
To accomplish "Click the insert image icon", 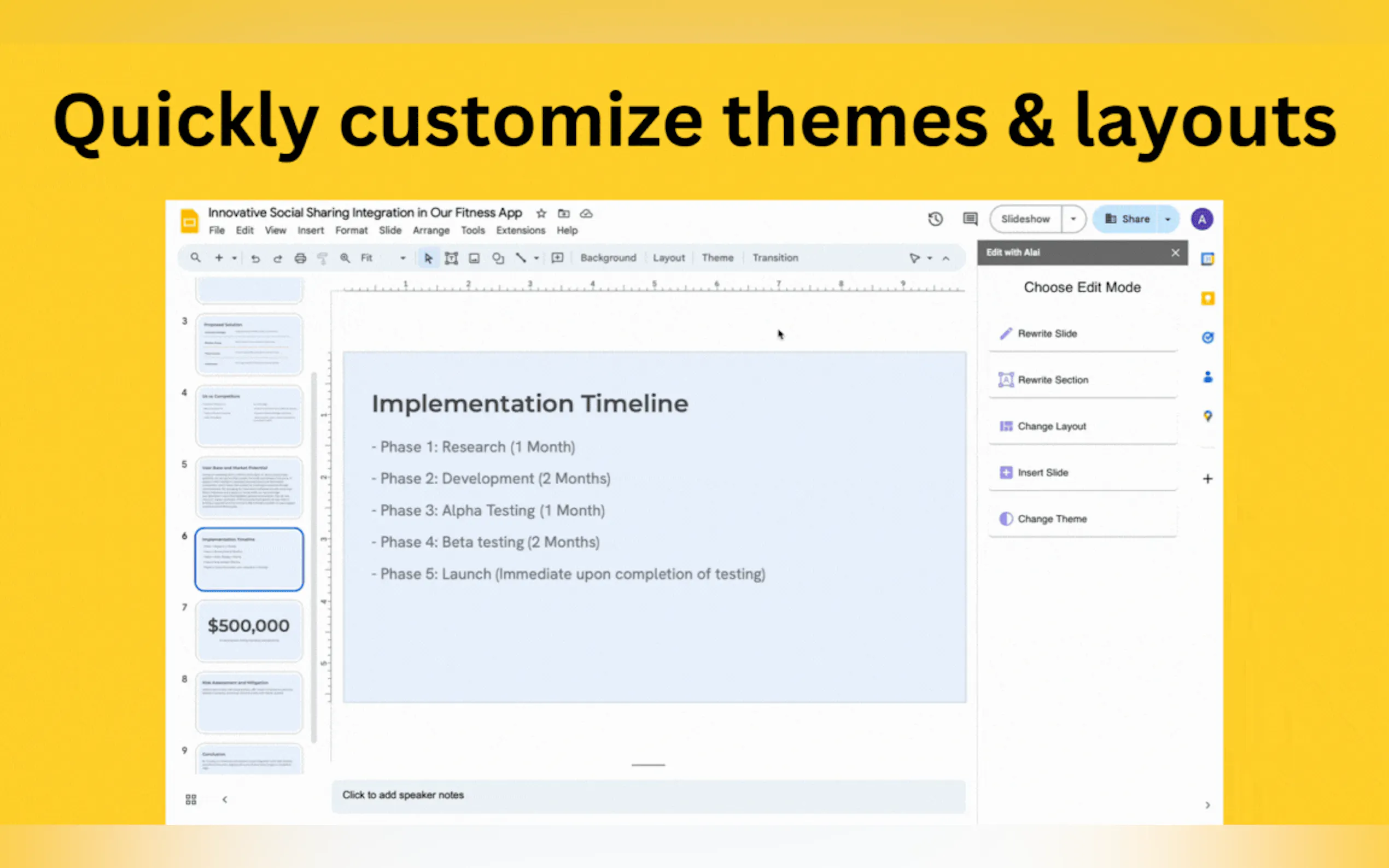I will (x=474, y=259).
